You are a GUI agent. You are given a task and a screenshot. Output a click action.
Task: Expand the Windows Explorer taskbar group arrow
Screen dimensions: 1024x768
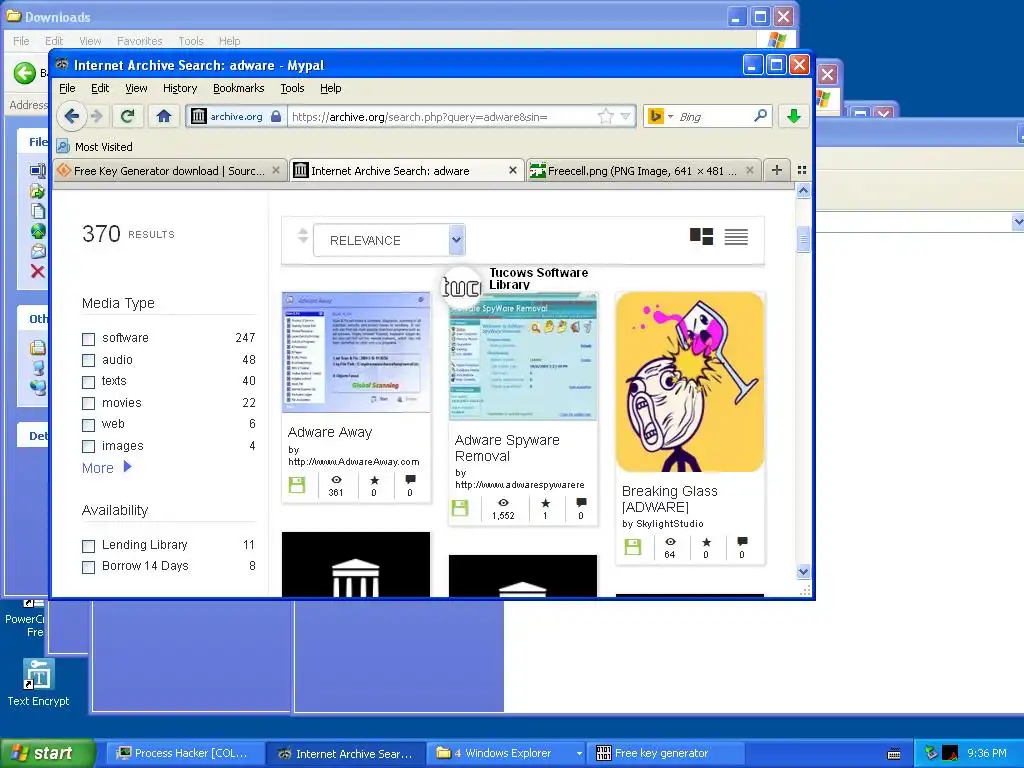[579, 754]
